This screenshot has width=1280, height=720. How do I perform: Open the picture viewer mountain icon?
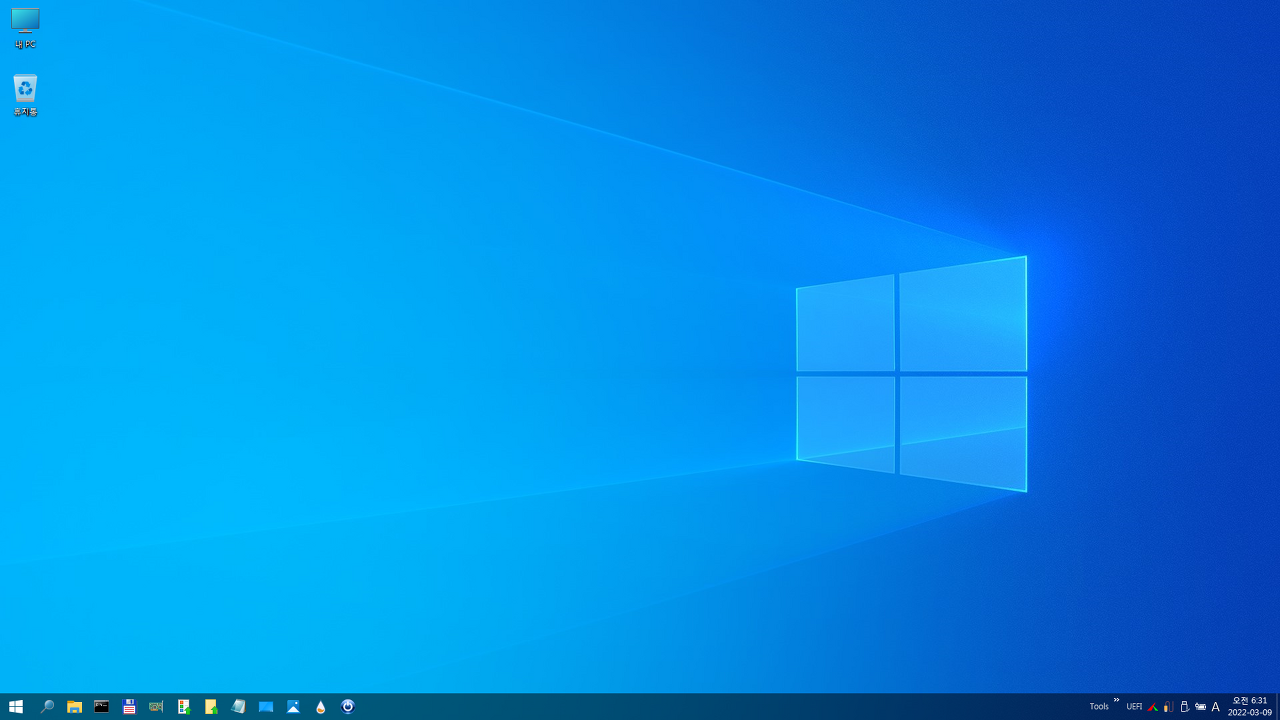(x=293, y=706)
